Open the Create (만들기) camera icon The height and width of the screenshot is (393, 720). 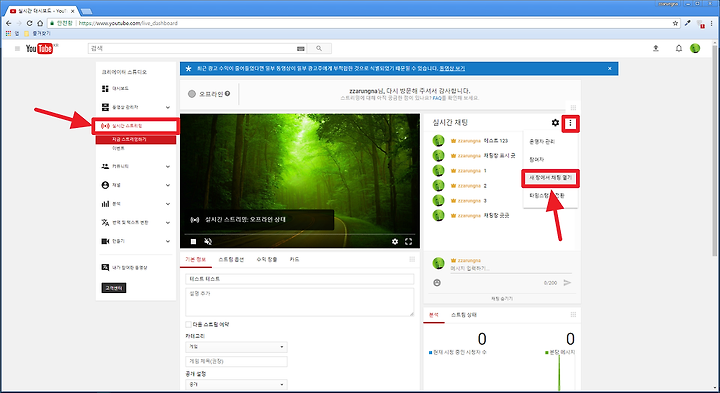(x=105, y=241)
